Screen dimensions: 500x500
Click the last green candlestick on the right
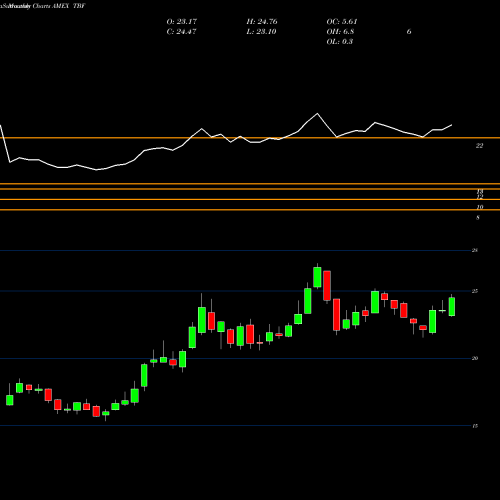coord(452,306)
